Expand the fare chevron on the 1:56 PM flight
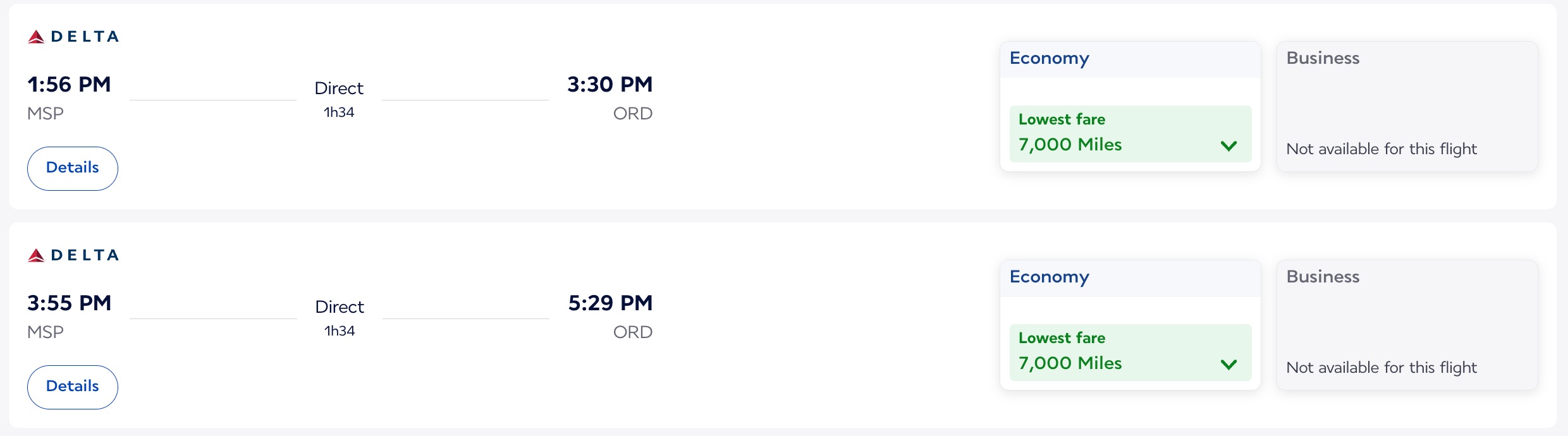The height and width of the screenshot is (436, 1568). point(1228,146)
